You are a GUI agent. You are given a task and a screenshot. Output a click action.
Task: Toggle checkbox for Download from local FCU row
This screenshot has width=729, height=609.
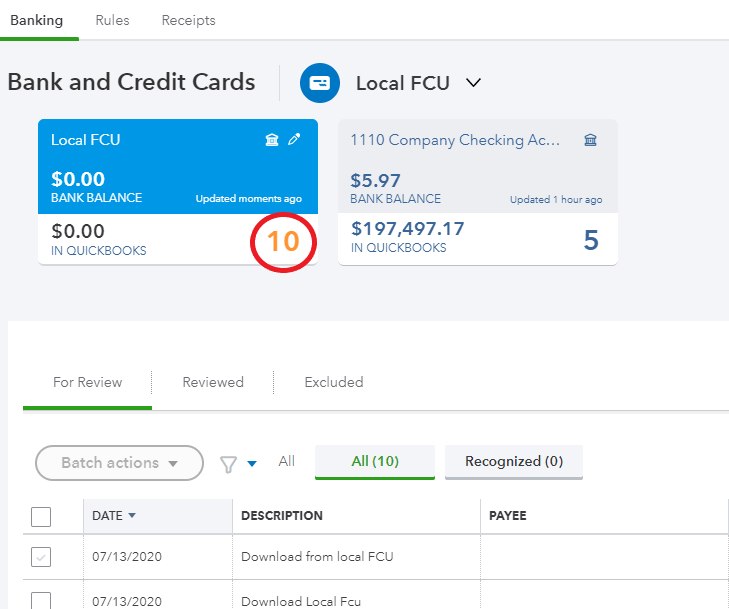41,557
